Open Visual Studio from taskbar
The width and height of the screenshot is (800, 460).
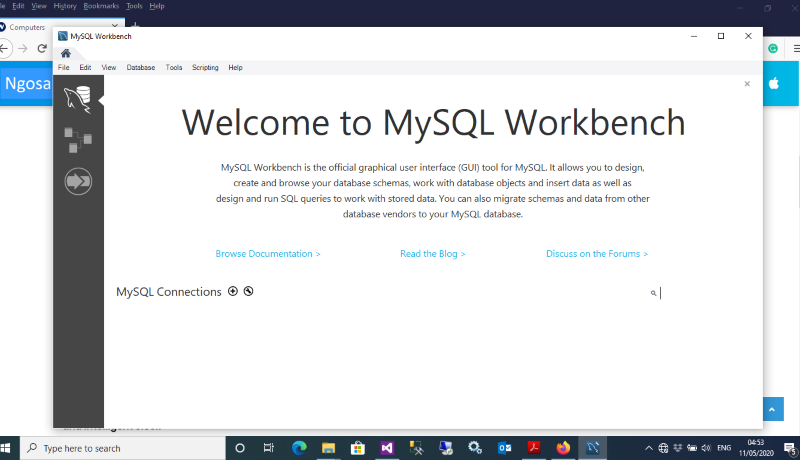pos(387,448)
